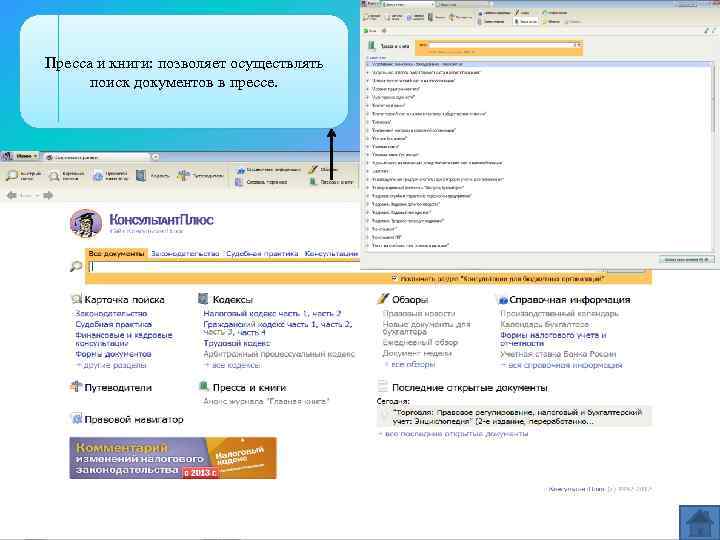This screenshot has width=720, height=540.
Task: Open Правовой навигатор in the toolbar
Action: coord(110,176)
